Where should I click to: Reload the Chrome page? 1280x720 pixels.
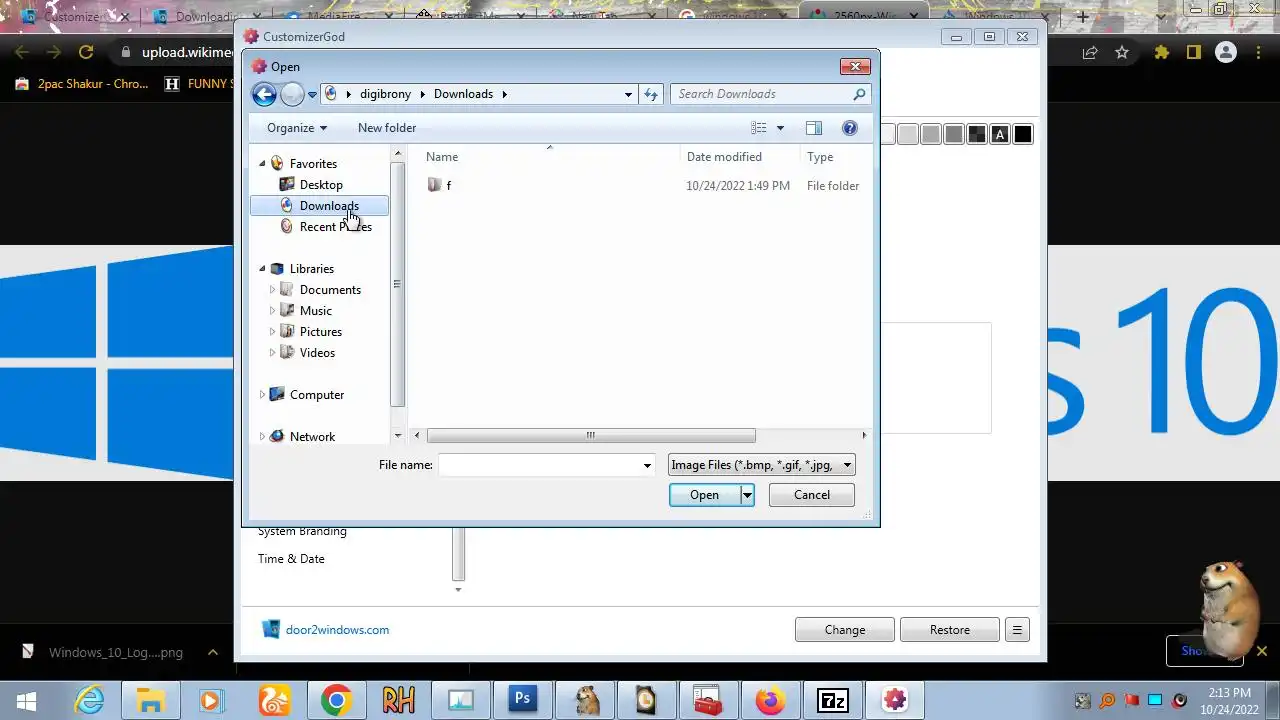(86, 52)
